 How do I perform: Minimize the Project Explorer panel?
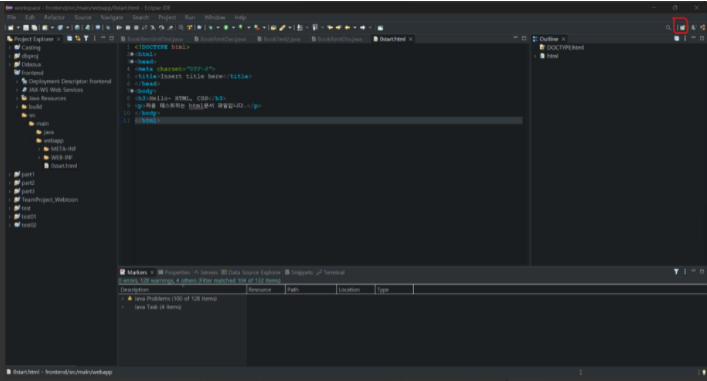[x=103, y=38]
